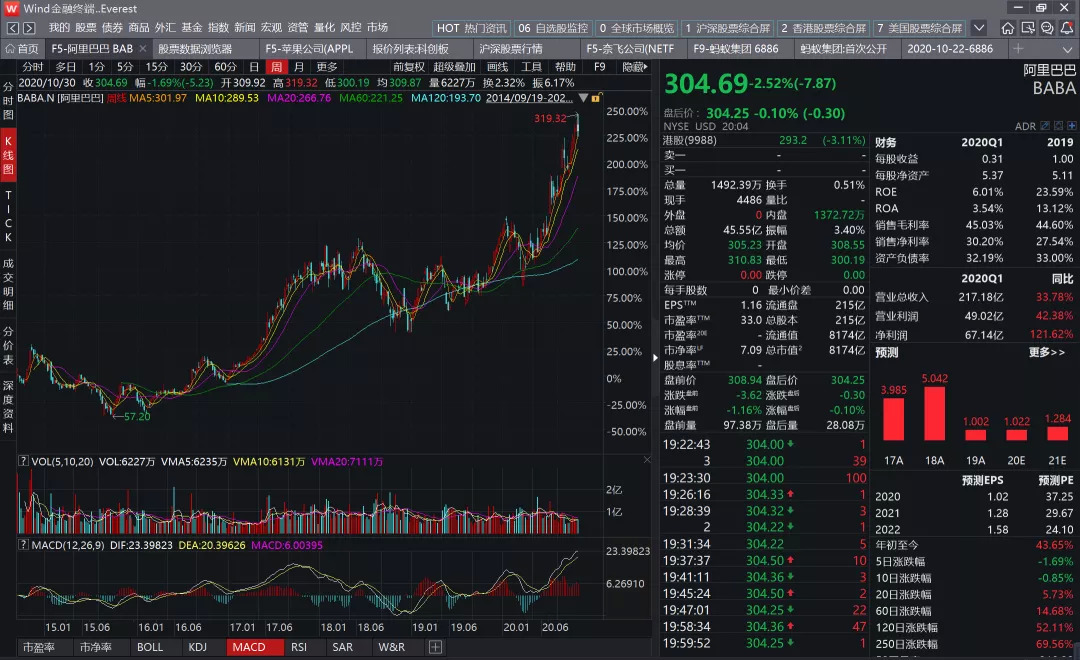This screenshot has width=1080, height=660.
Task: Select the 周 weekly period
Action: coord(276,67)
